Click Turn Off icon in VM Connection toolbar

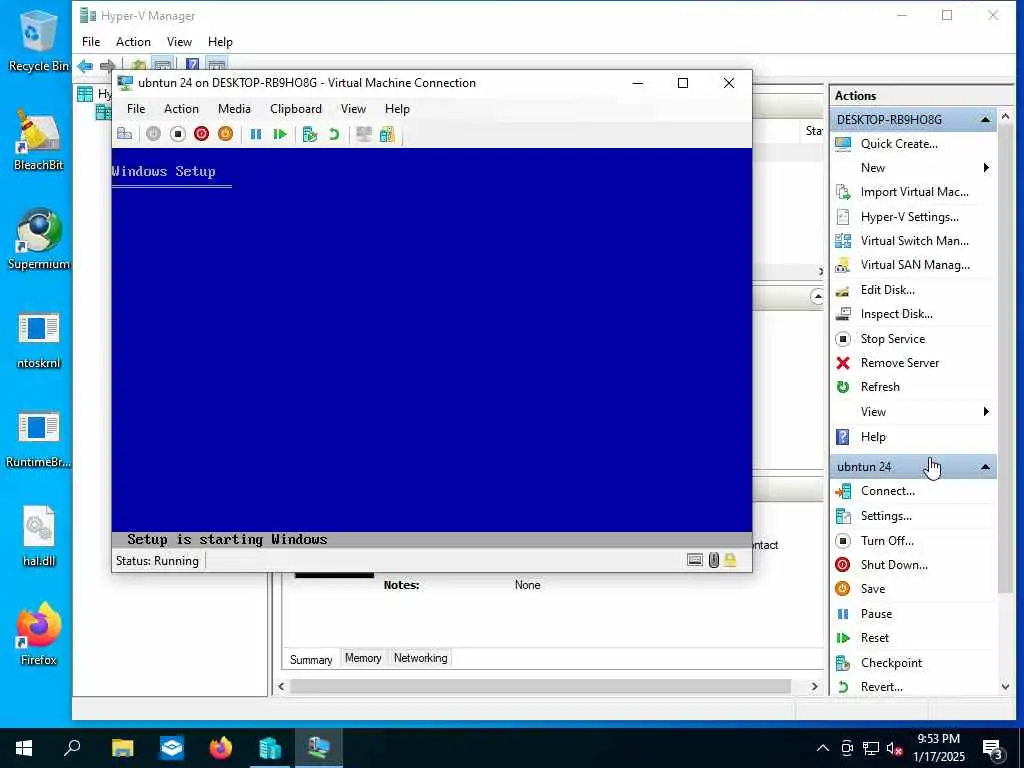pyautogui.click(x=178, y=134)
